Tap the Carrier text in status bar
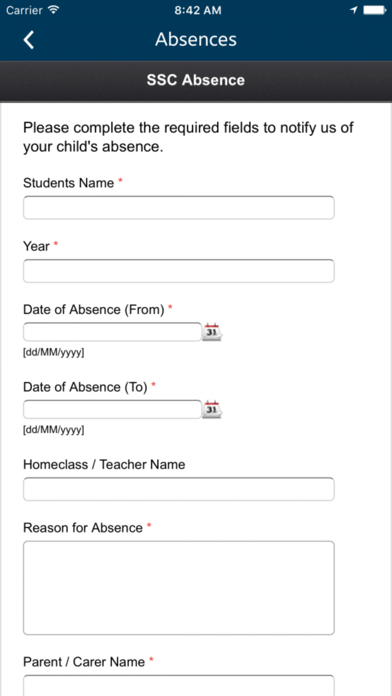The image size is (392, 696). pos(24,10)
